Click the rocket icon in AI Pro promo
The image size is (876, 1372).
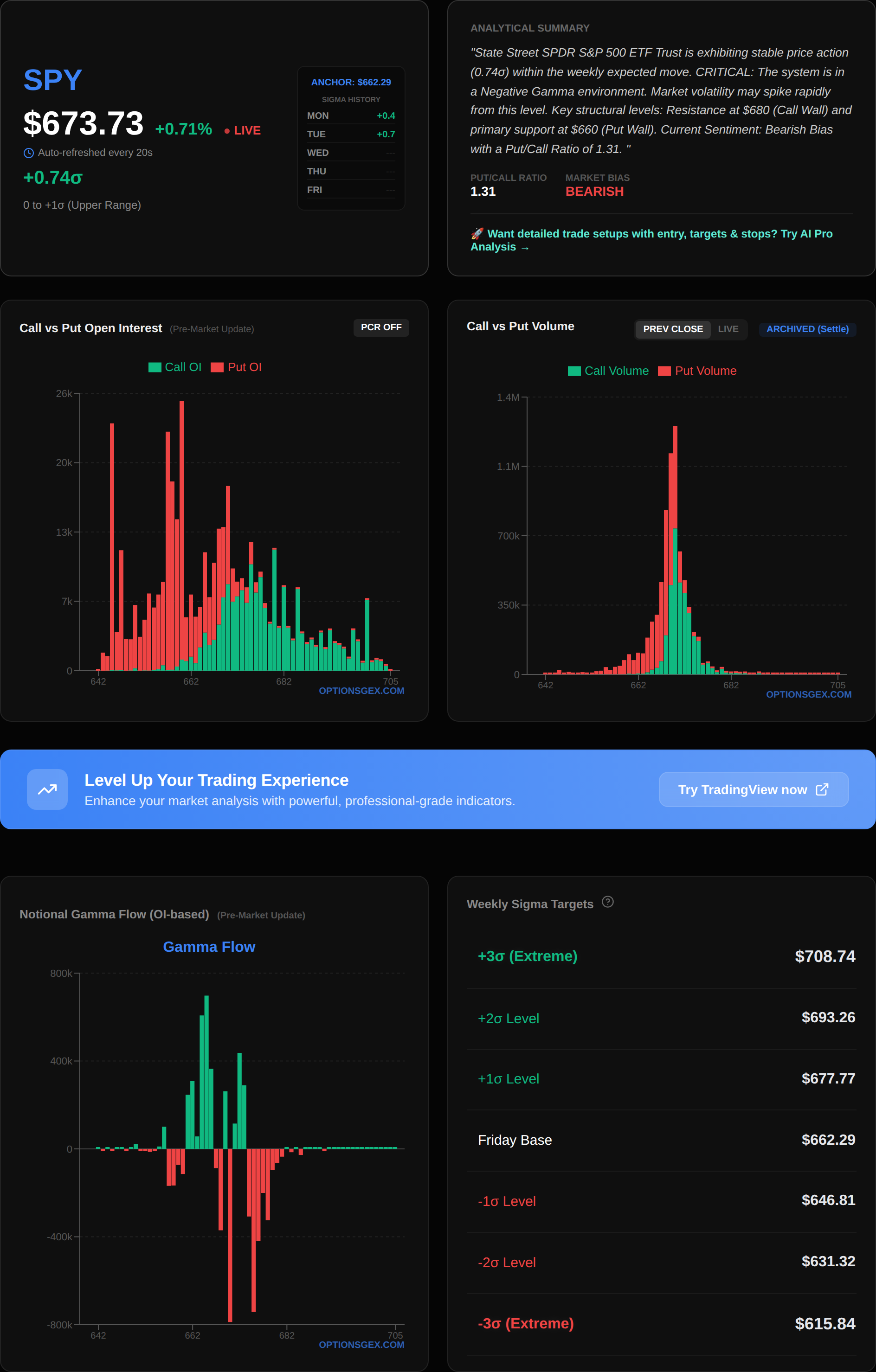click(x=477, y=234)
